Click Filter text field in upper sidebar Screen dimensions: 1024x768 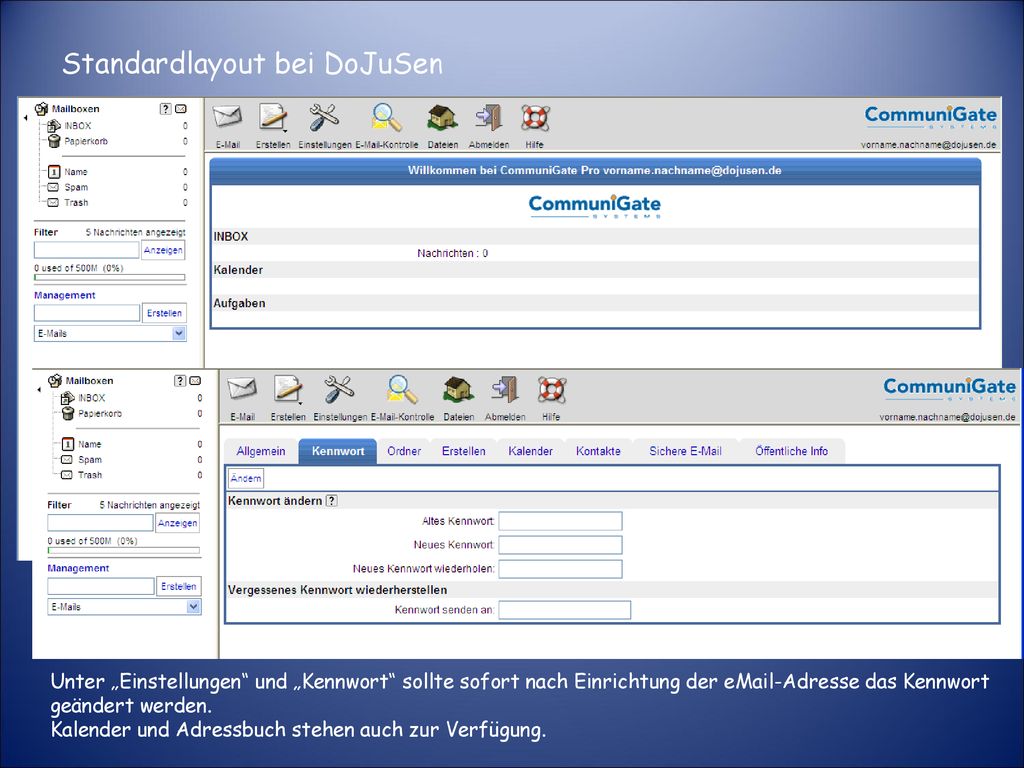(86, 250)
